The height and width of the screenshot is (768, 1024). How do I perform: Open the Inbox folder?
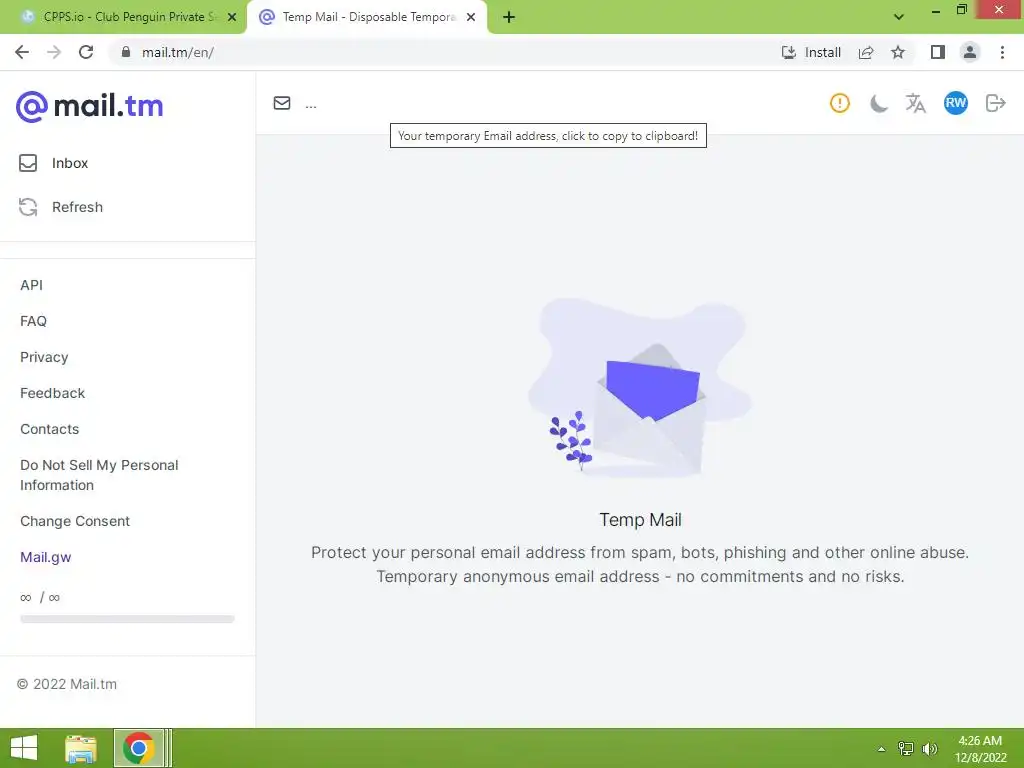click(x=54, y=163)
